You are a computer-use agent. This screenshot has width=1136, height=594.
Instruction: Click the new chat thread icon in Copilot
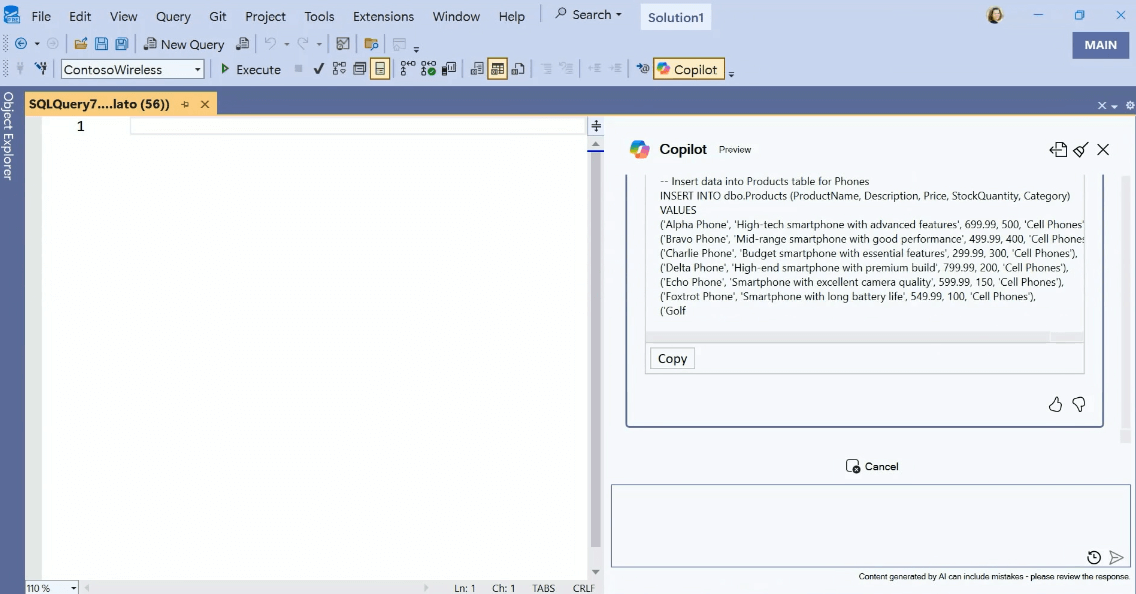point(1058,149)
